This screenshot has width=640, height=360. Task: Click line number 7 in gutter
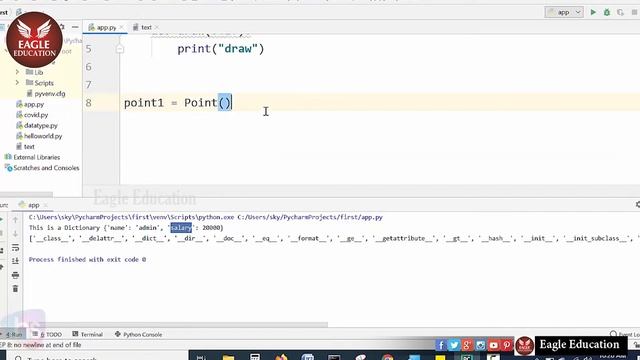(89, 85)
